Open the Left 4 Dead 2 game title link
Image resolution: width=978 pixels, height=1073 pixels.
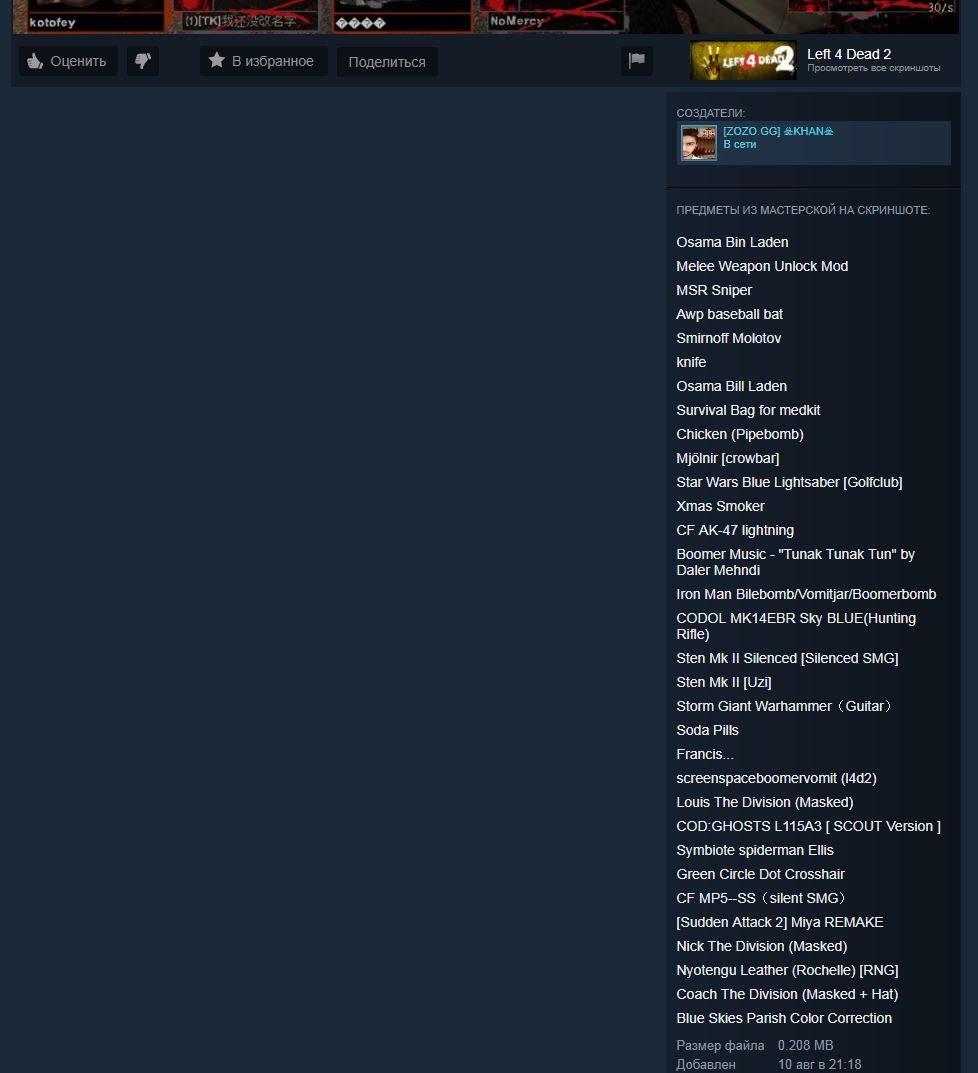(849, 54)
